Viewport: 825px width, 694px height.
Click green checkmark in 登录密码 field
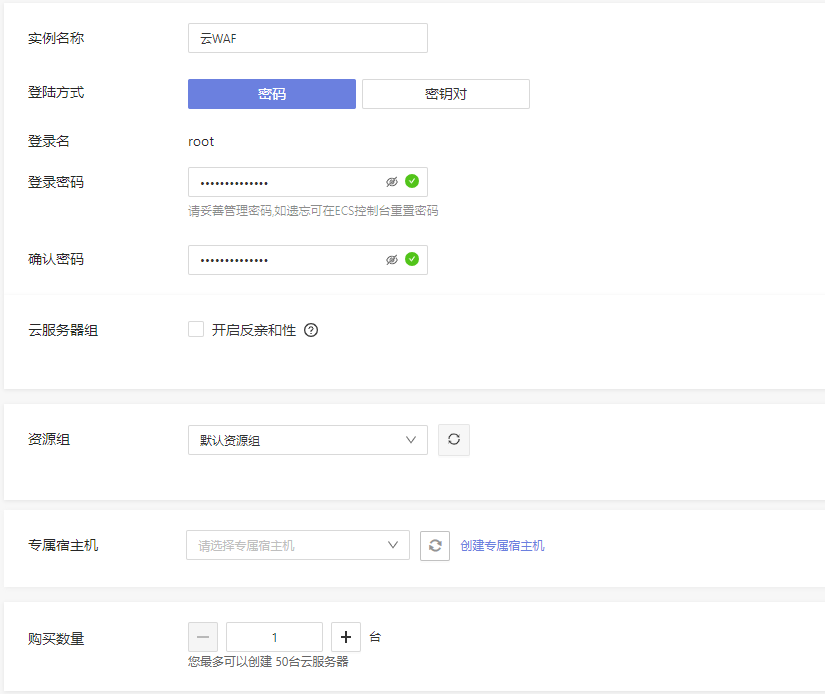tap(411, 182)
